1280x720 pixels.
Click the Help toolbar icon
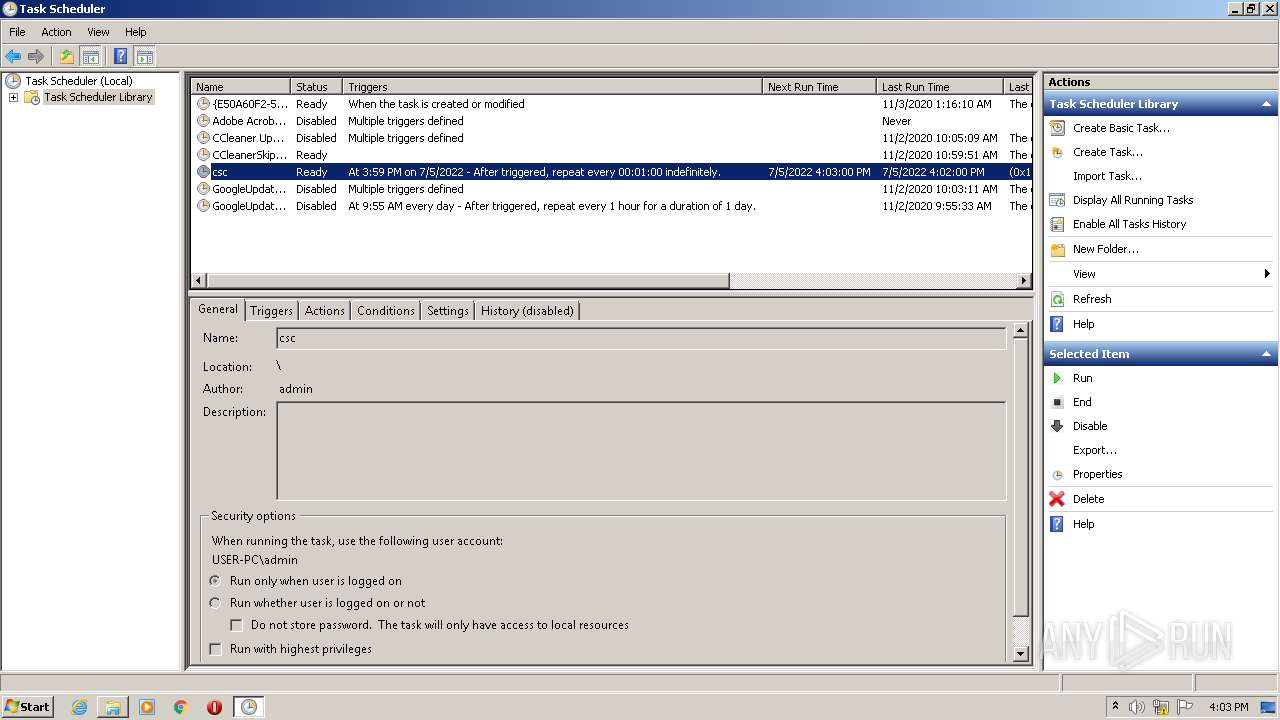121,57
